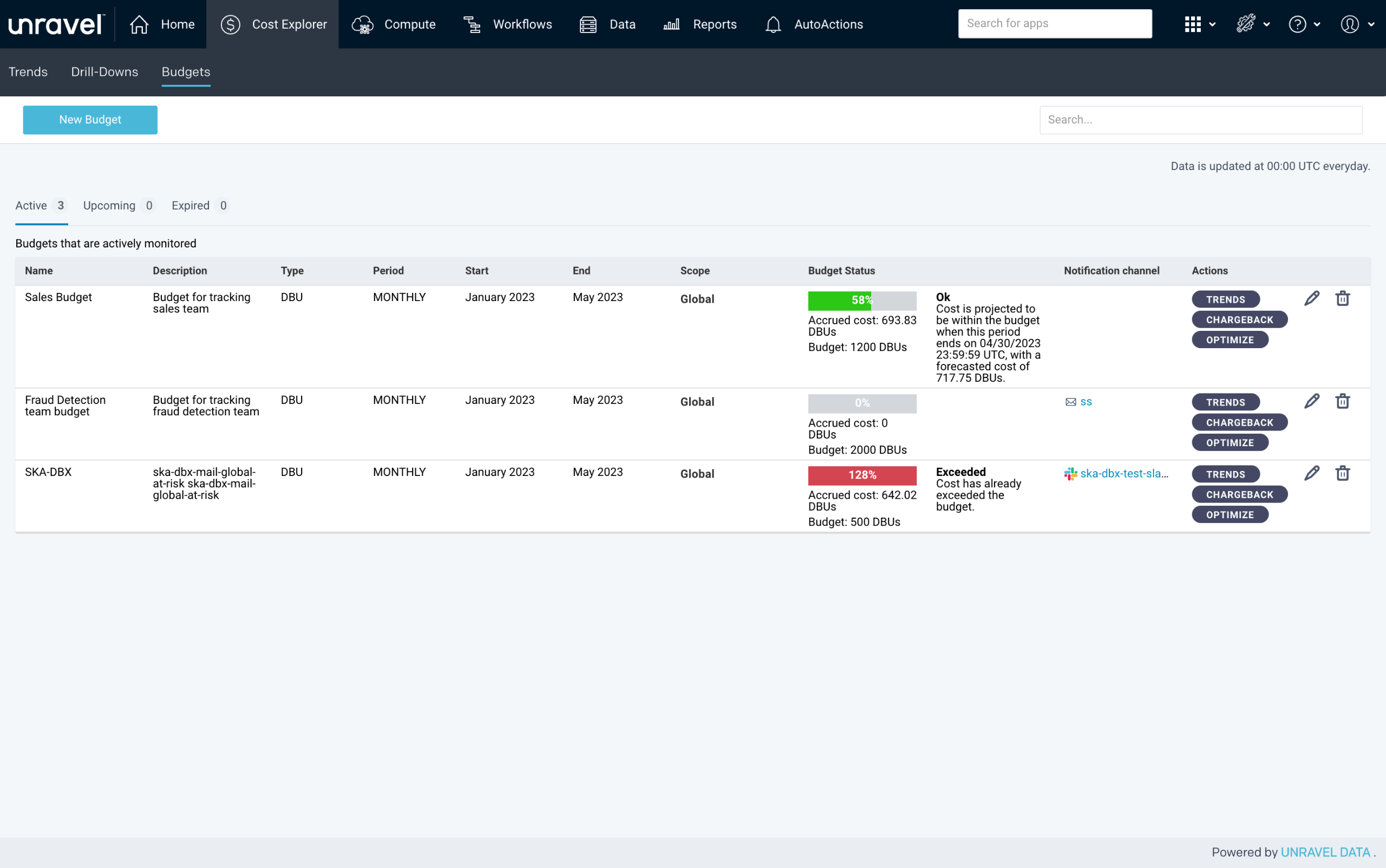Click the Unravel logo

tap(56, 24)
